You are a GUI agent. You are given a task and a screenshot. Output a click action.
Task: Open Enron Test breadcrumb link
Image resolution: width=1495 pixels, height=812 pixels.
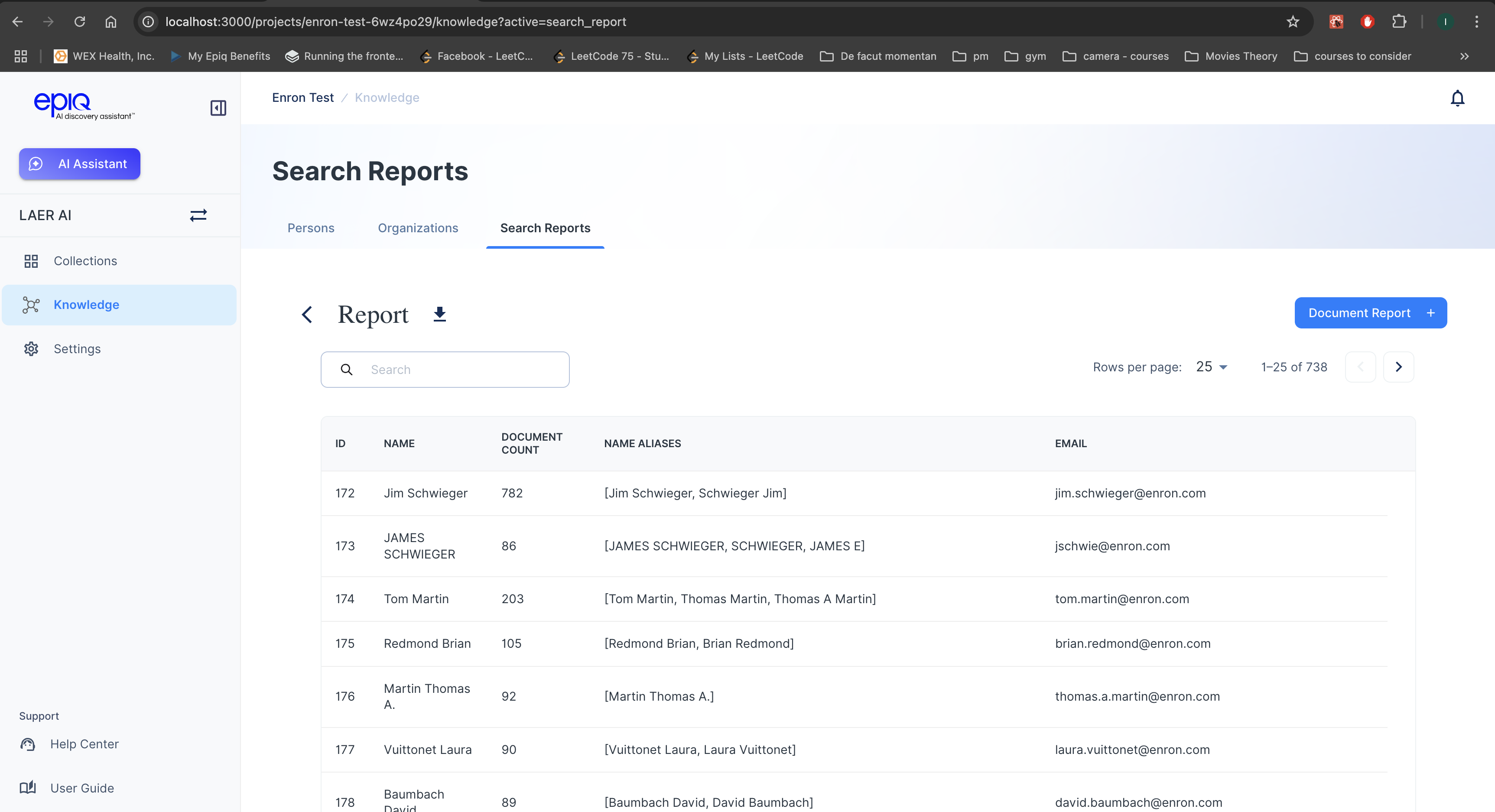(x=303, y=97)
